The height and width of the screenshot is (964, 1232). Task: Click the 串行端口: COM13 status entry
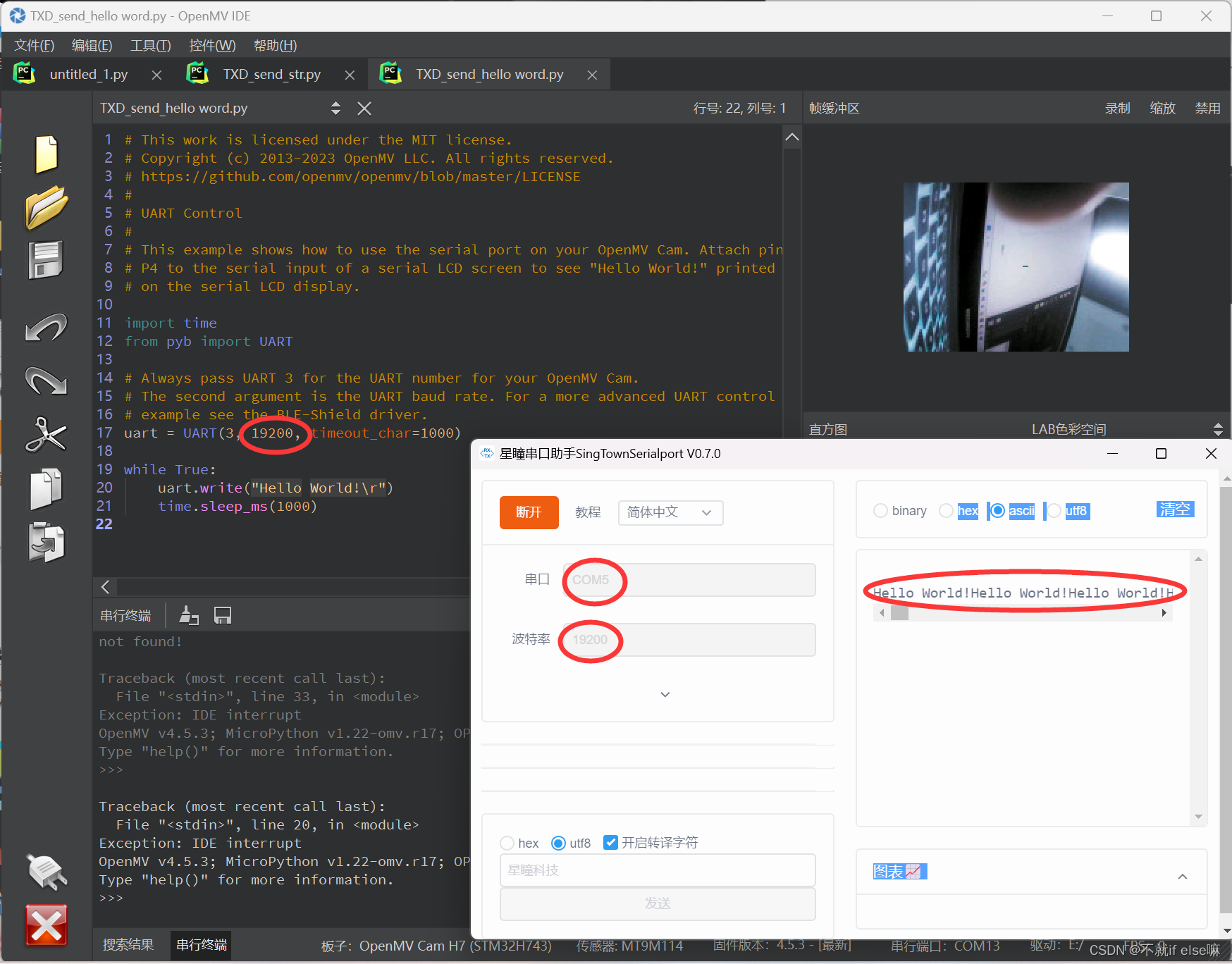pos(945,946)
